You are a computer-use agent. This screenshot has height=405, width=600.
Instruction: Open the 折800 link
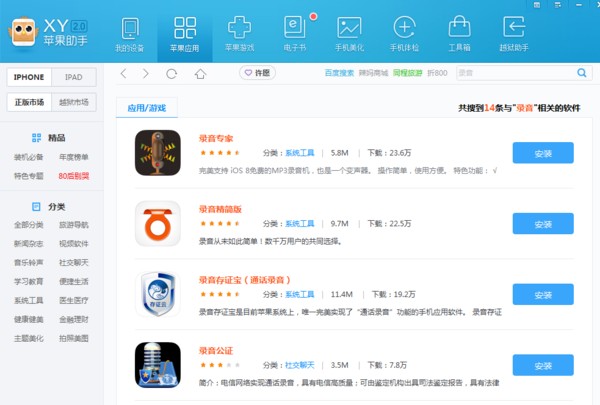(x=437, y=73)
